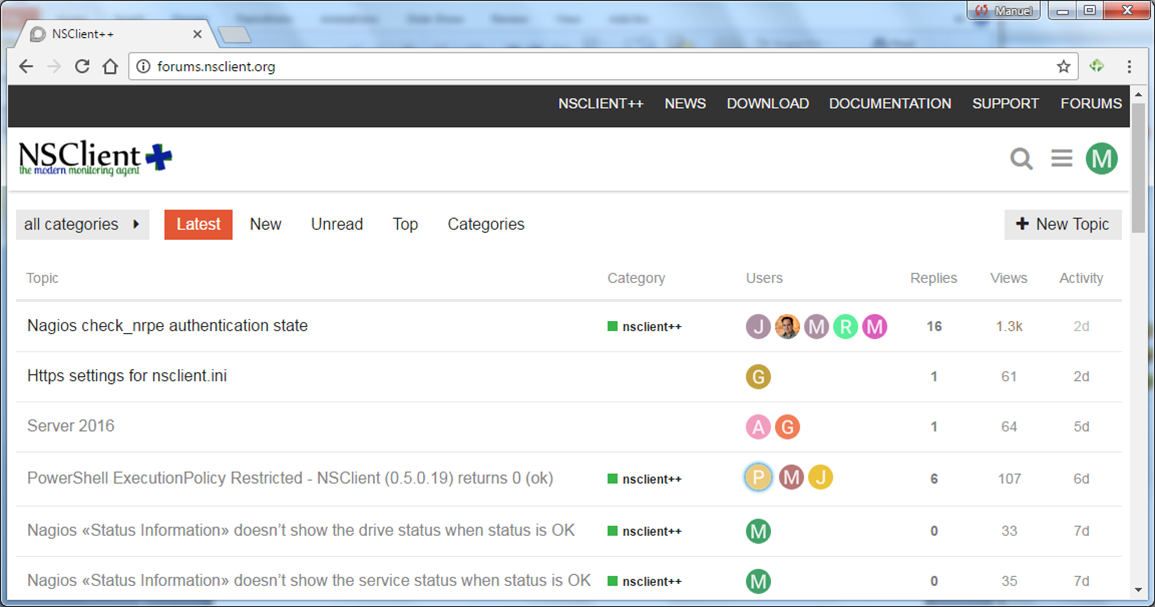The width and height of the screenshot is (1155, 607).
Task: Click avatar J on check_nrpe authentication topic
Action: pos(758,326)
